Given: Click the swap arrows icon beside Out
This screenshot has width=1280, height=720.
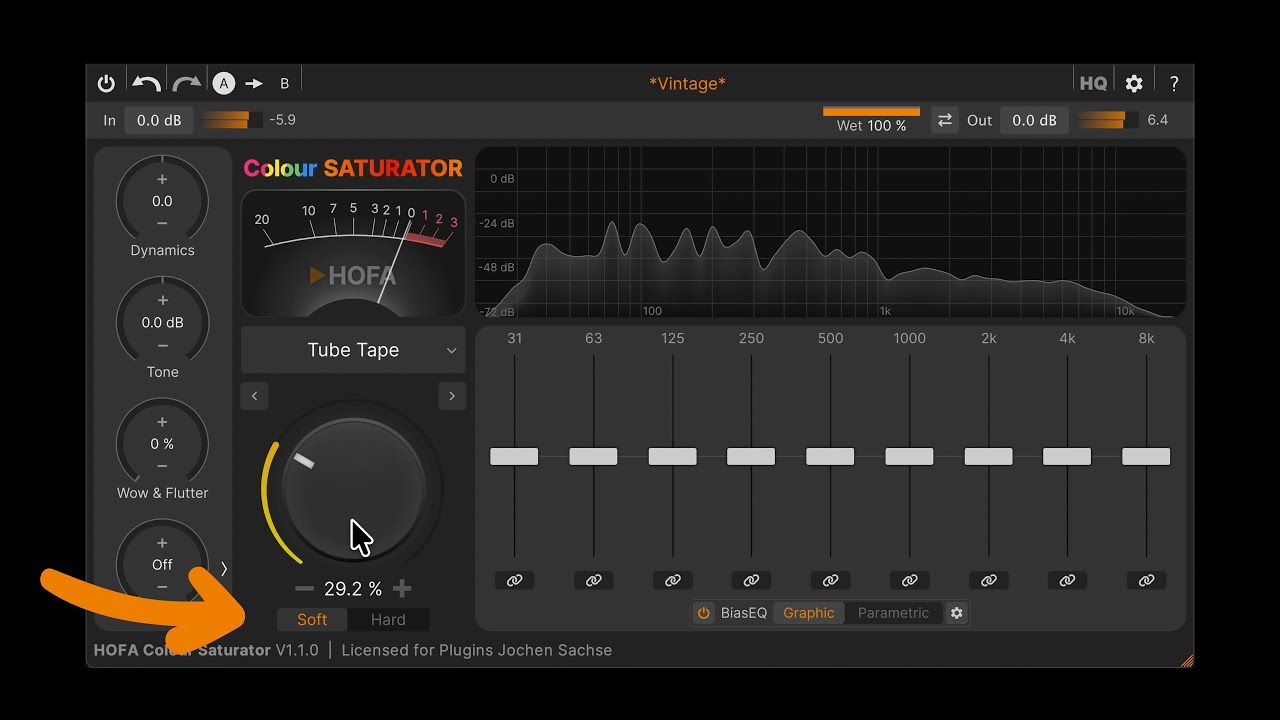Looking at the screenshot, I should click(944, 120).
